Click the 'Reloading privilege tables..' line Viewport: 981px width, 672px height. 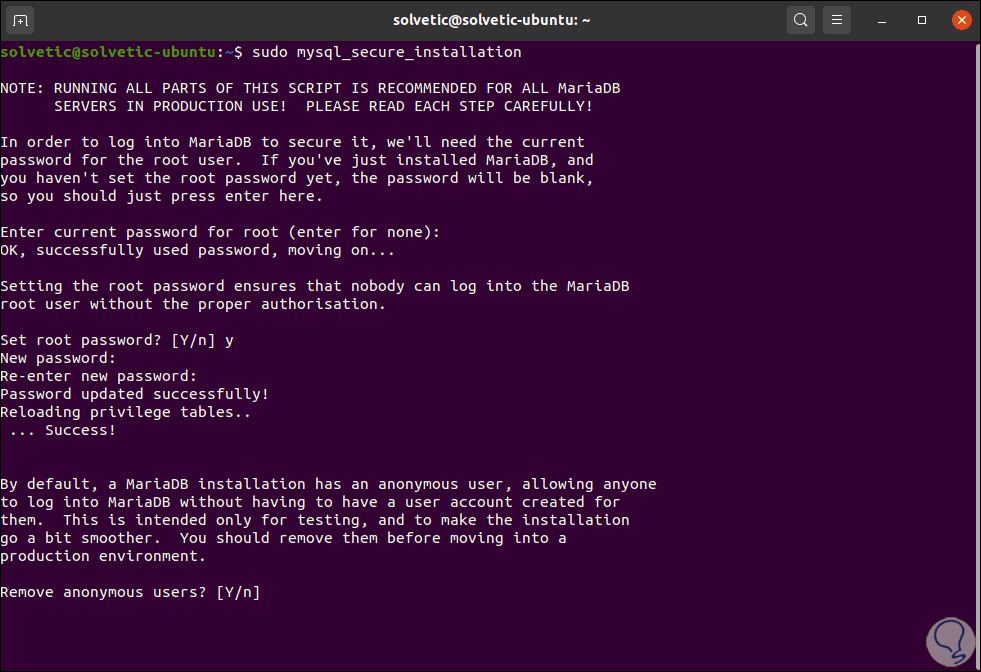(x=126, y=412)
